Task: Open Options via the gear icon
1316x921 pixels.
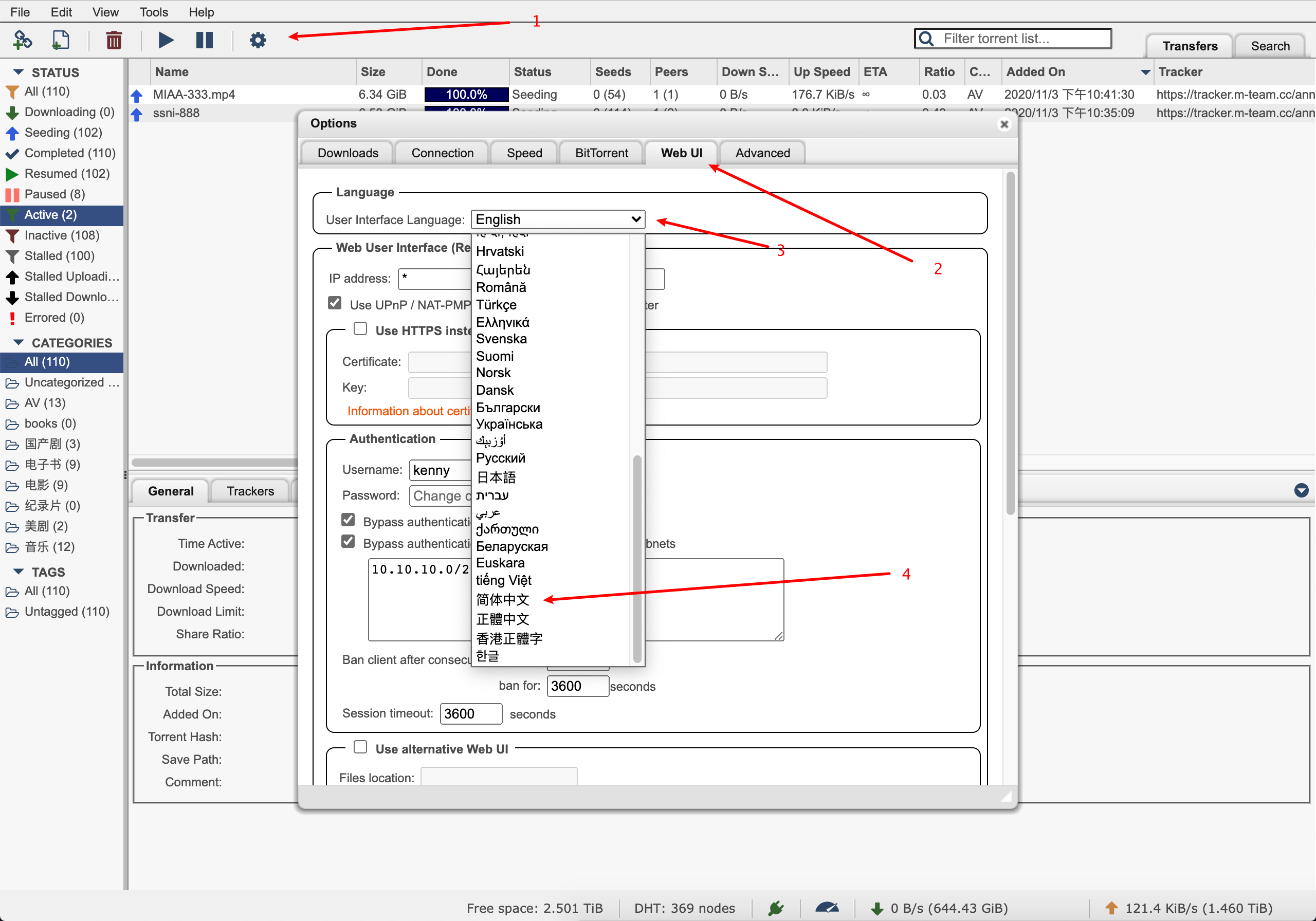Action: click(x=258, y=40)
